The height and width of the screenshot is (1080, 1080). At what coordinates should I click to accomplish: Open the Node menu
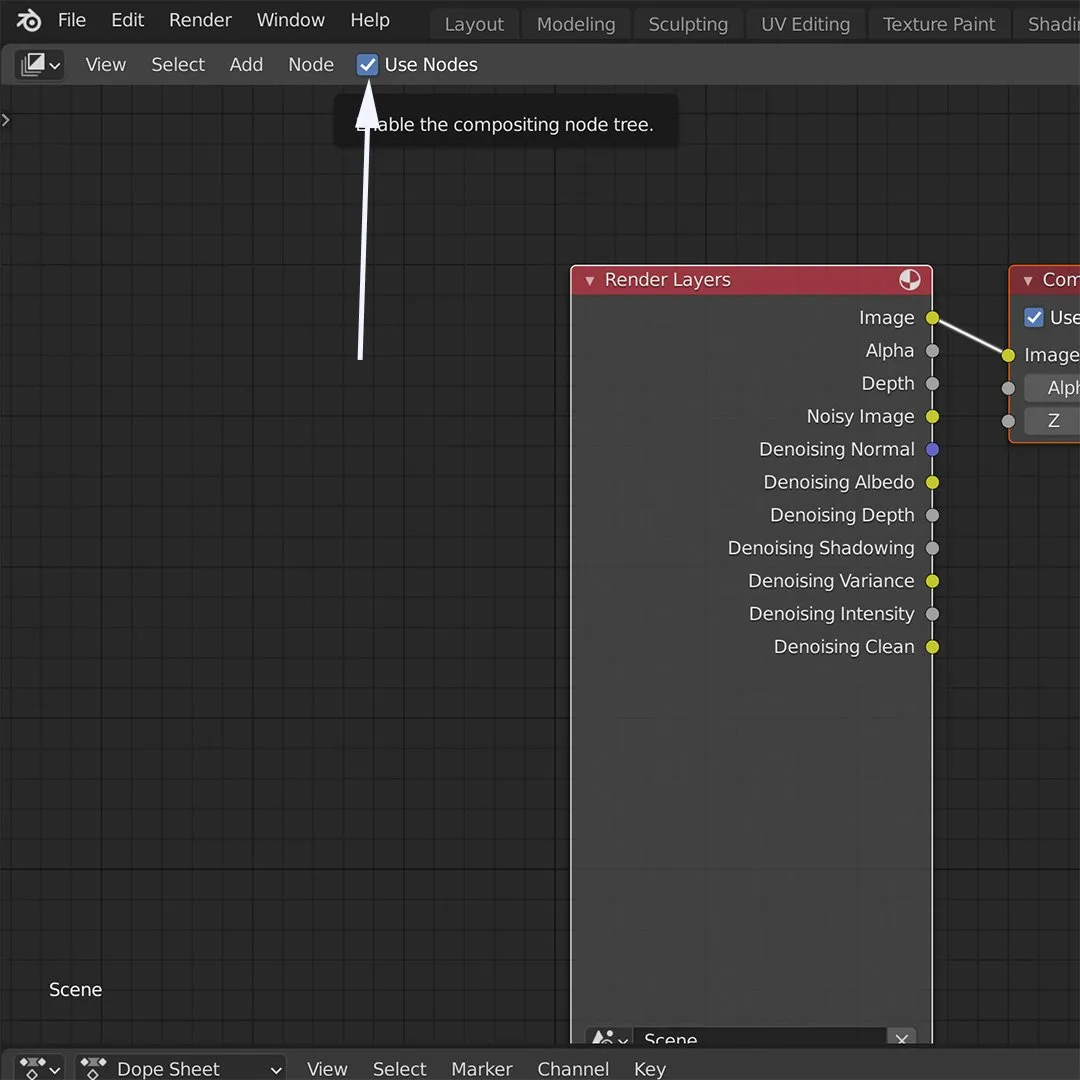(x=311, y=65)
